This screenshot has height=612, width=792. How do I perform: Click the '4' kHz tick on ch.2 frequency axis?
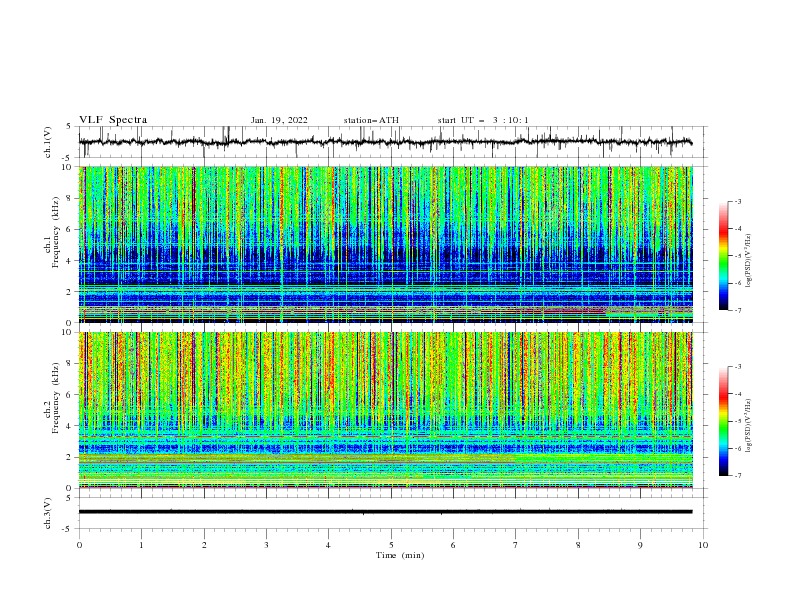click(70, 426)
